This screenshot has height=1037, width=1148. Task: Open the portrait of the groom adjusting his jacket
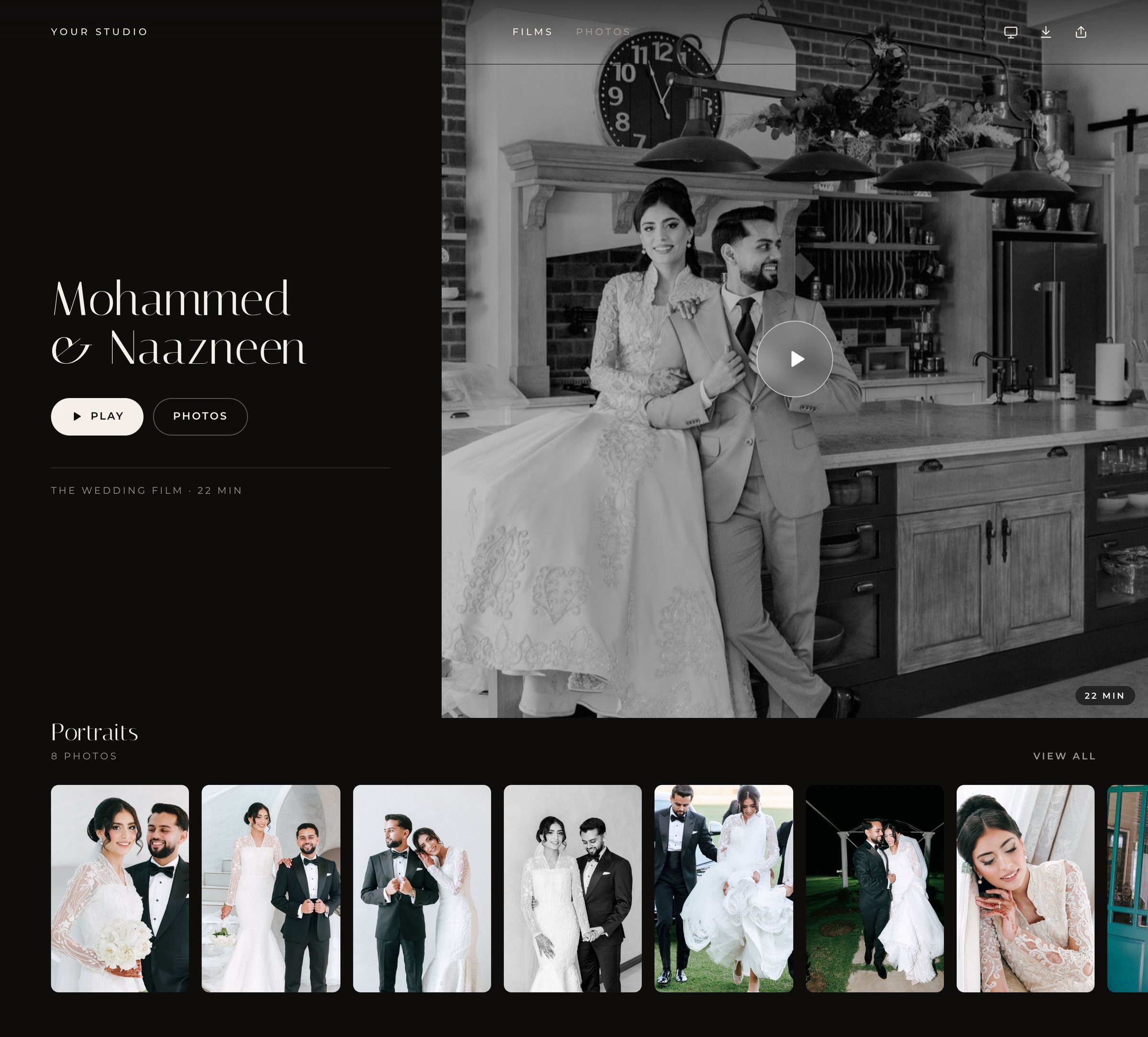421,888
